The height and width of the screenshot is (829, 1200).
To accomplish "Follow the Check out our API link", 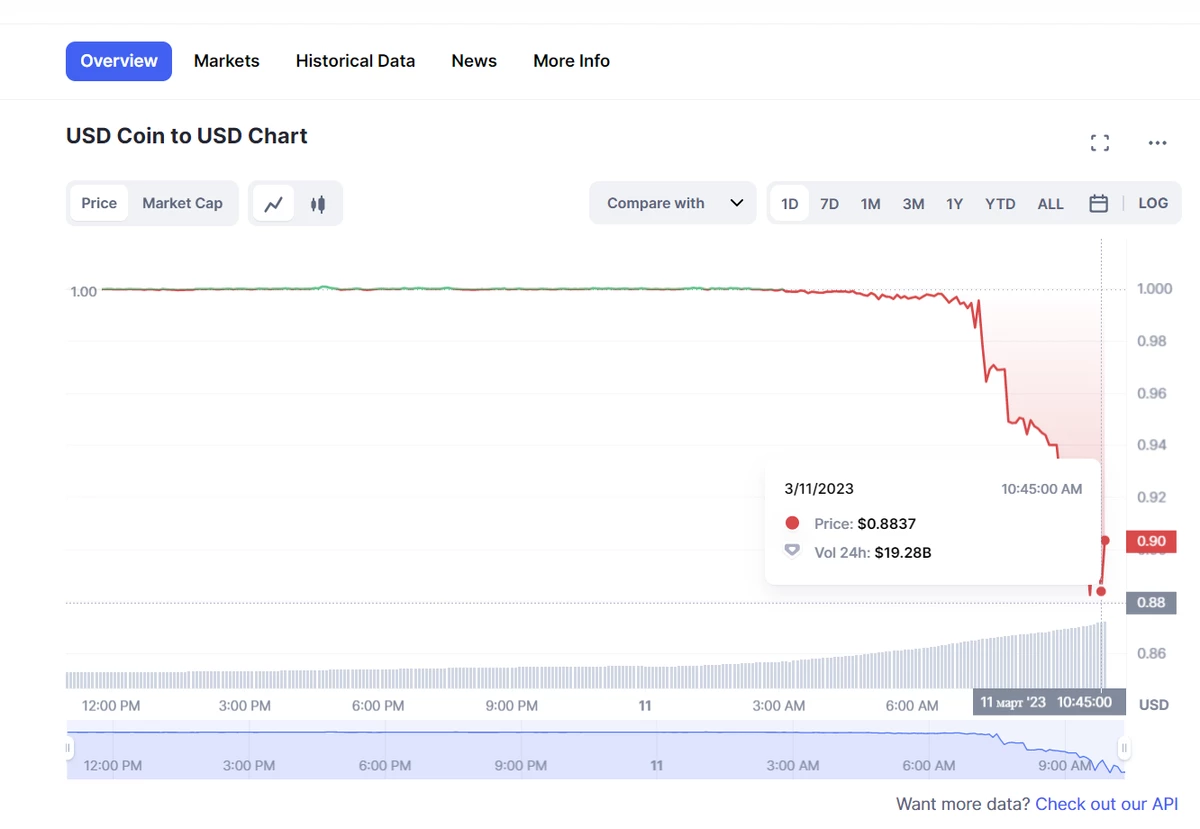I will pos(1107,804).
